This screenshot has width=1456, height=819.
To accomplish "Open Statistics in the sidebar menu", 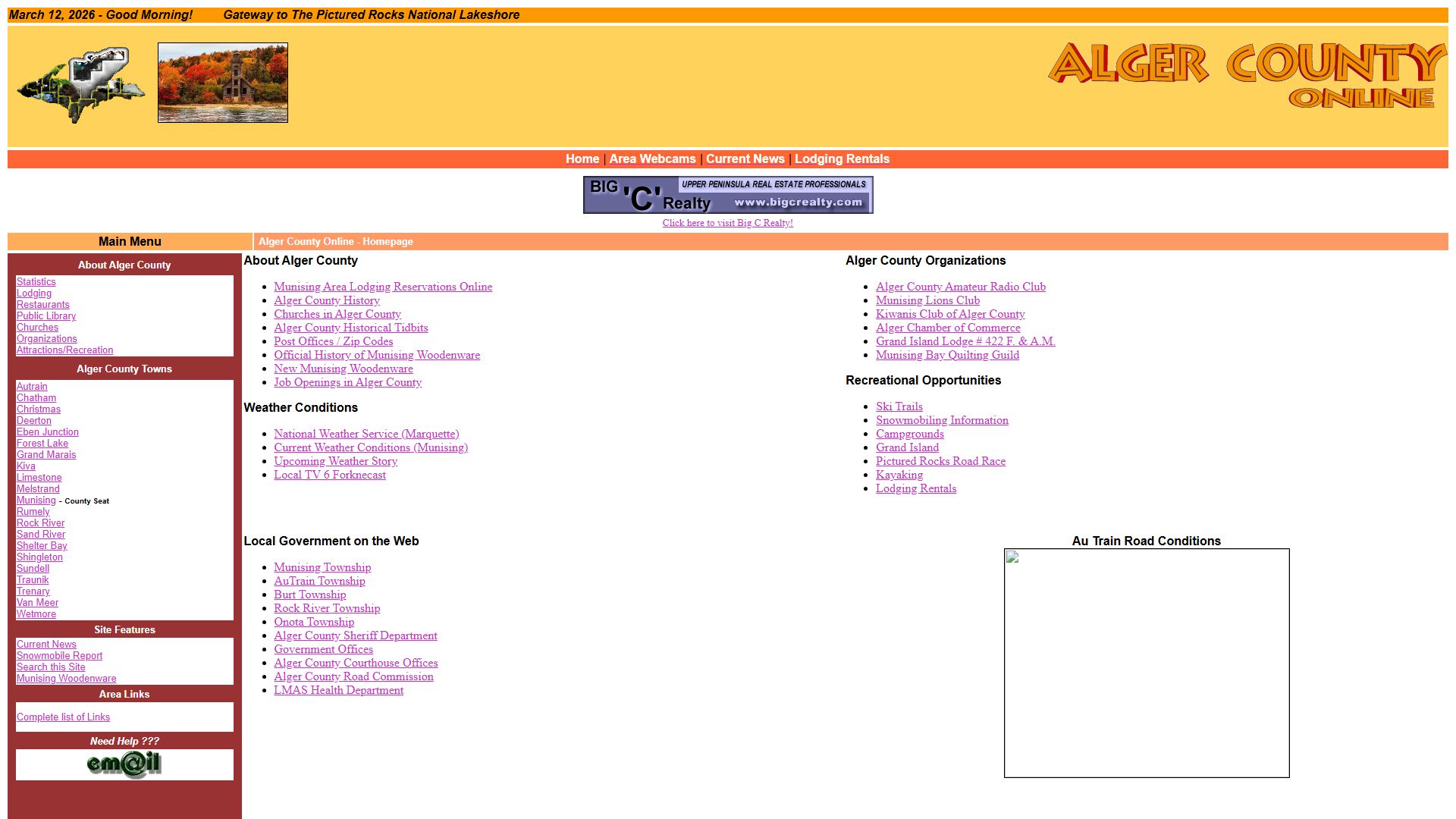I will pos(36,282).
